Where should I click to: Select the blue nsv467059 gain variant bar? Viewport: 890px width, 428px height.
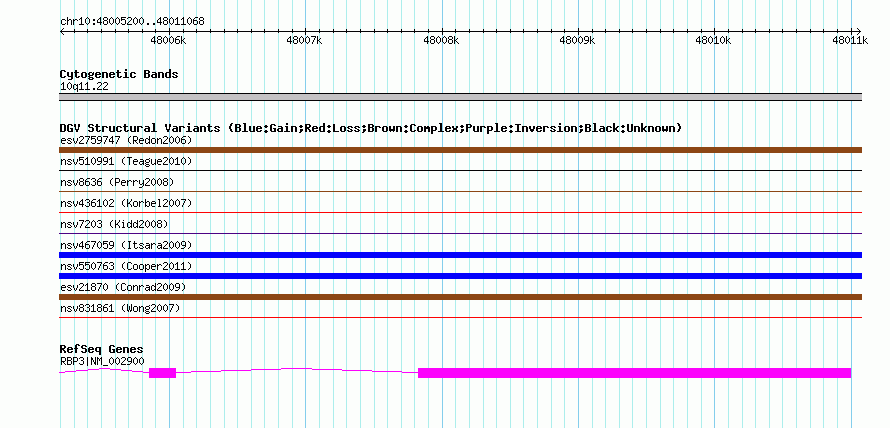pos(460,255)
